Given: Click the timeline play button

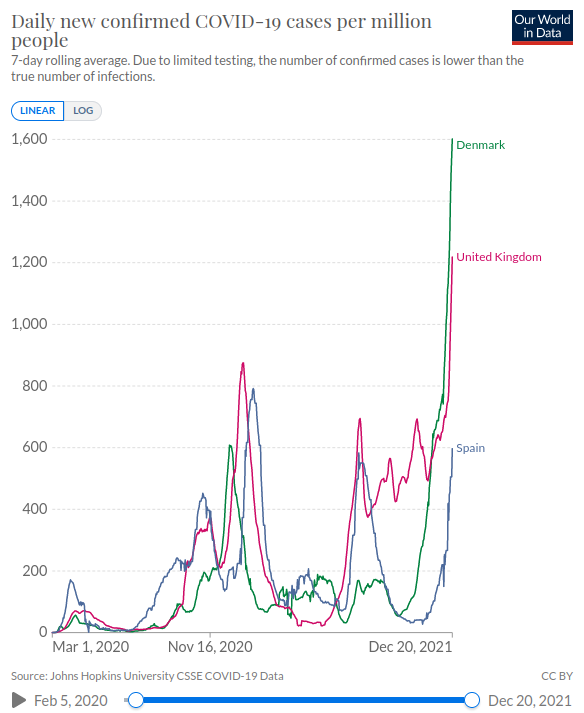Looking at the screenshot, I should (19, 700).
